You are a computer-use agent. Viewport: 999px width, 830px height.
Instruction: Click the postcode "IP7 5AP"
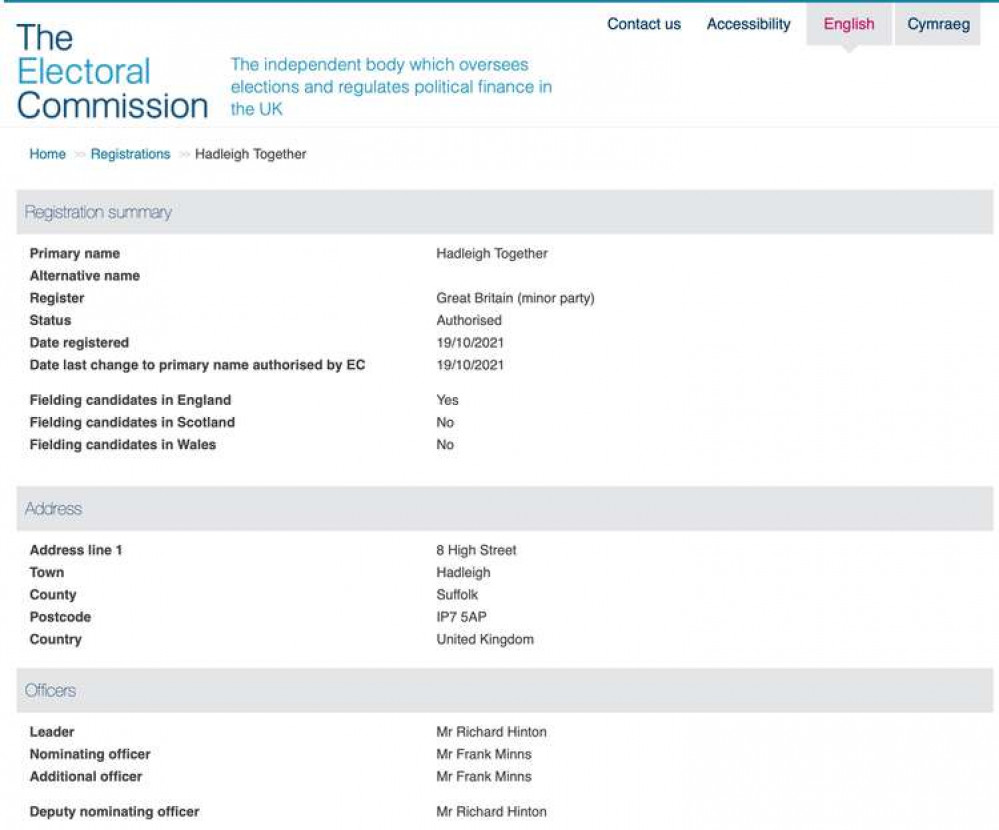462,616
